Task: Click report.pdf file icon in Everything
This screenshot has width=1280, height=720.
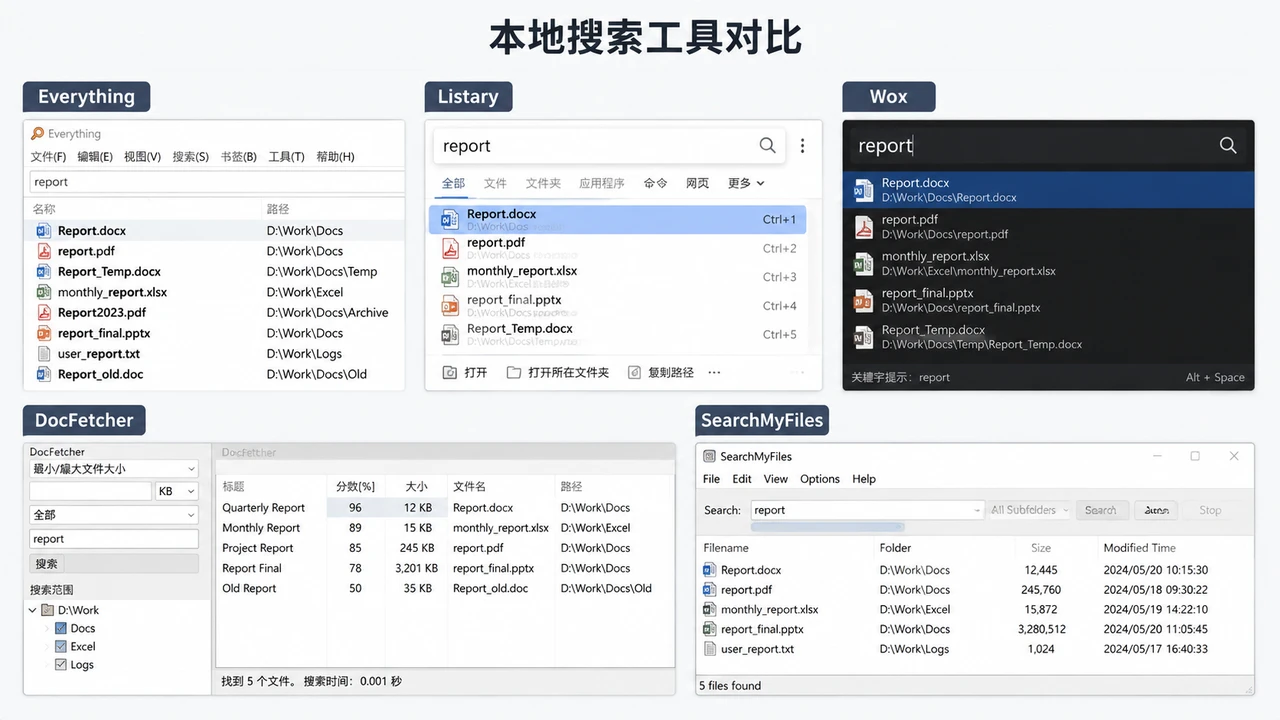Action: [43, 251]
